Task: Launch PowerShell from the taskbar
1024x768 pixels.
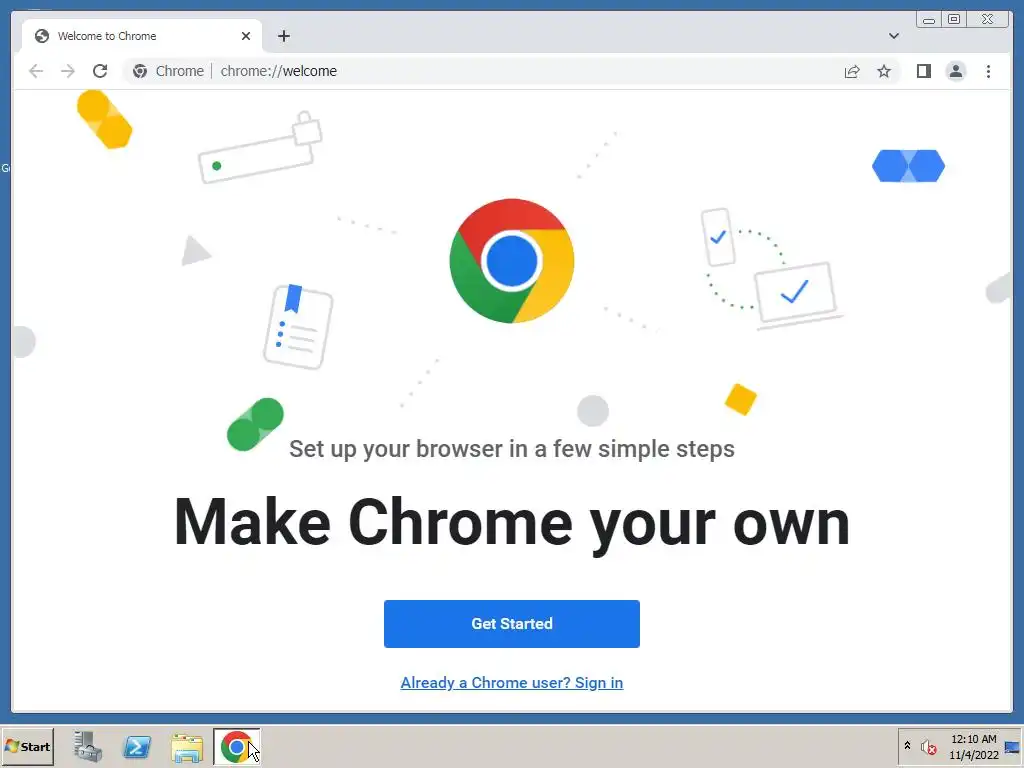Action: coord(137,746)
